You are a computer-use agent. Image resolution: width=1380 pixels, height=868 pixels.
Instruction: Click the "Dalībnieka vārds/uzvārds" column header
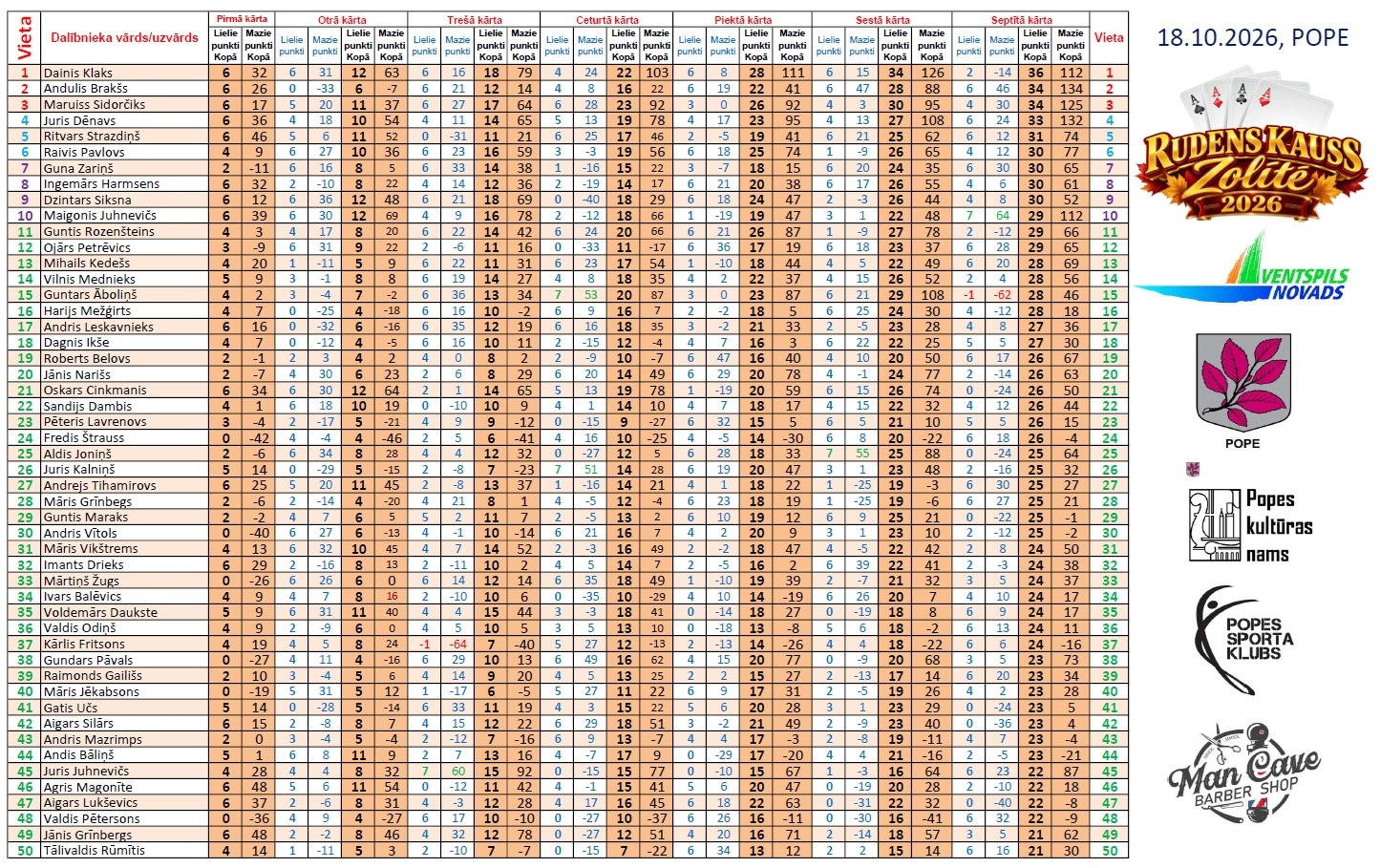pyautogui.click(x=124, y=37)
